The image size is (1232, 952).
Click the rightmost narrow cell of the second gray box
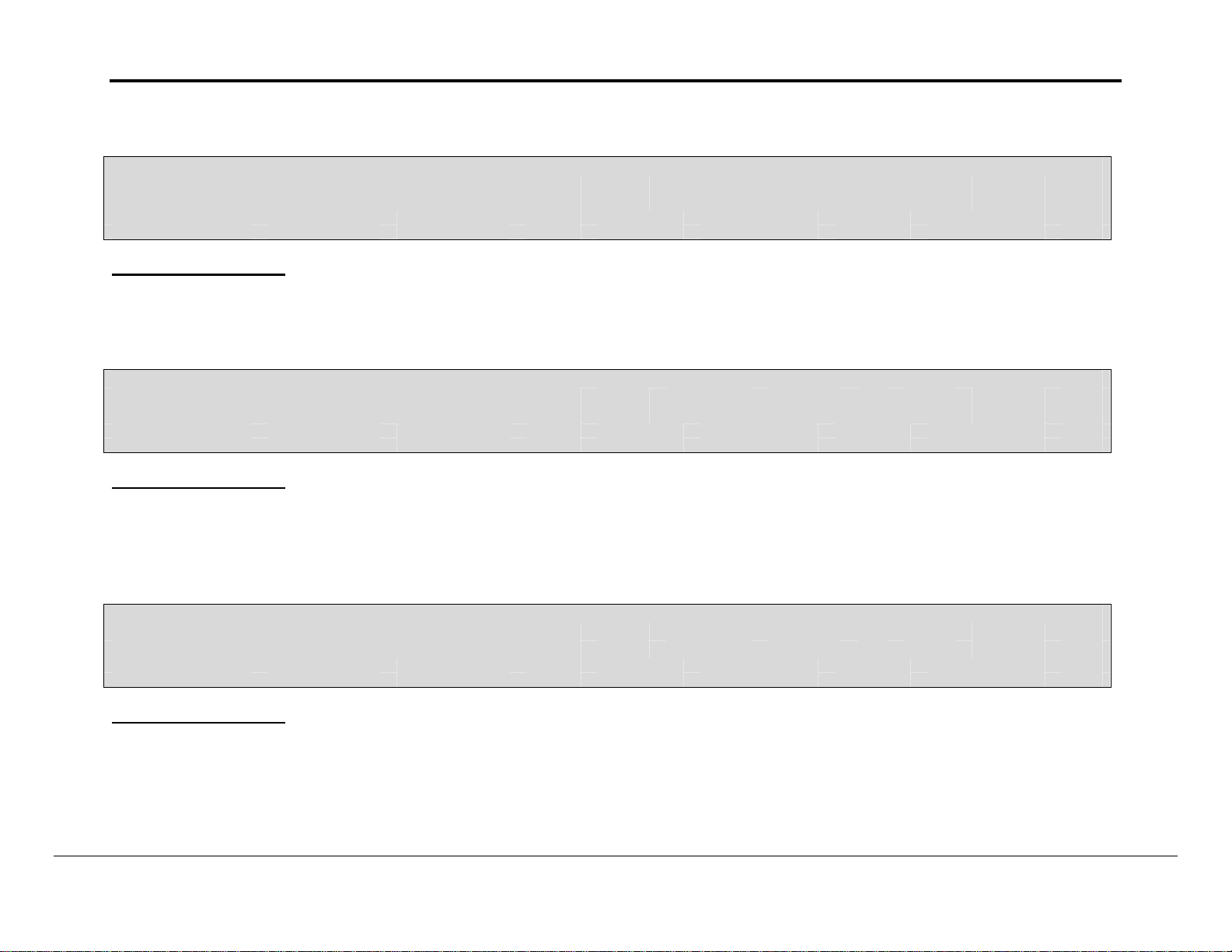pos(1077,410)
